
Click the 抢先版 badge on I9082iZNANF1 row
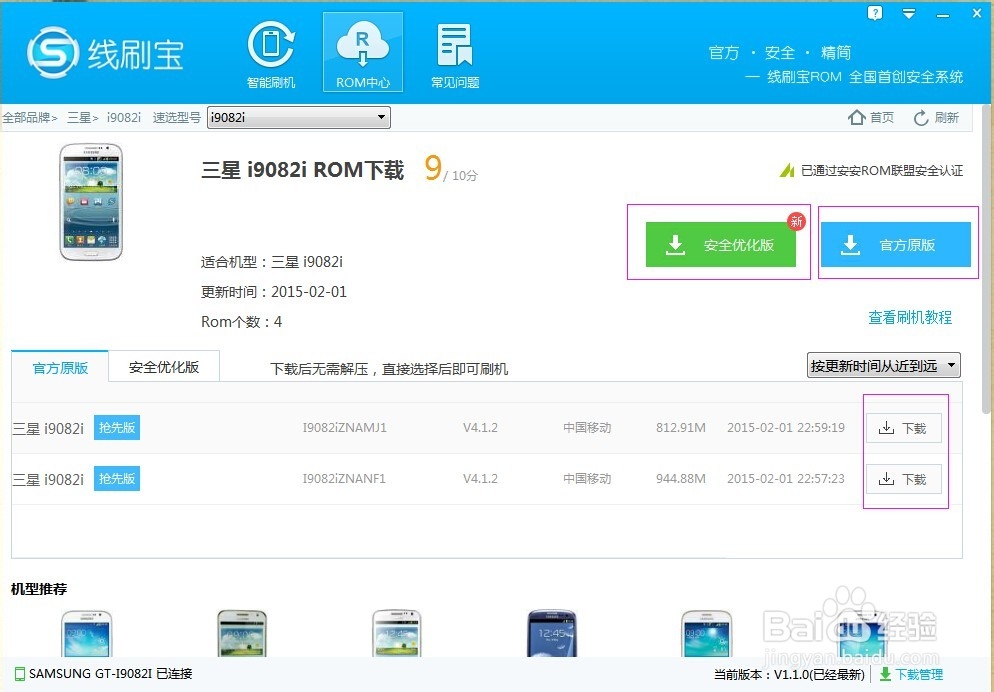[117, 478]
